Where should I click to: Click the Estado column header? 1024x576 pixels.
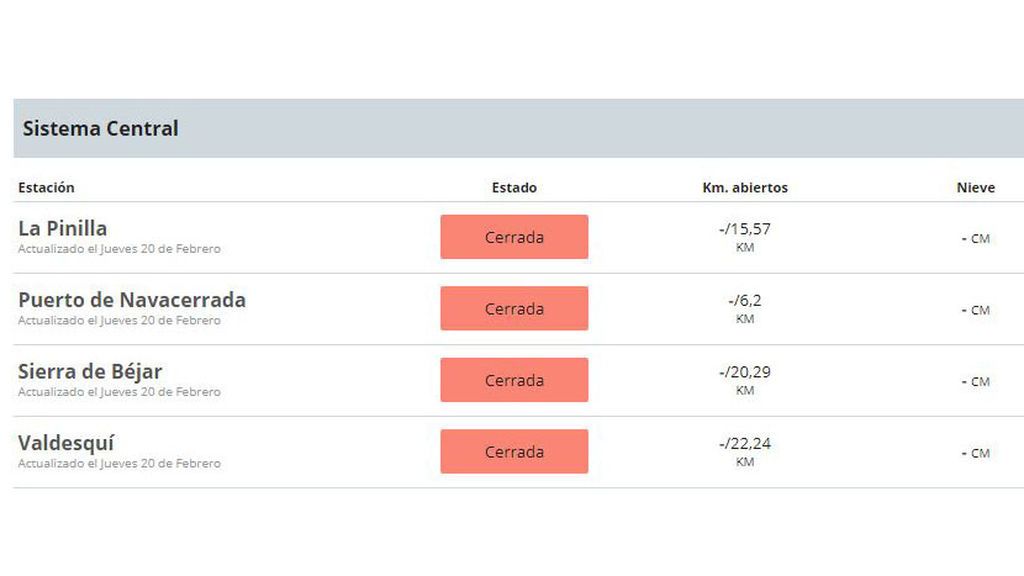point(514,187)
